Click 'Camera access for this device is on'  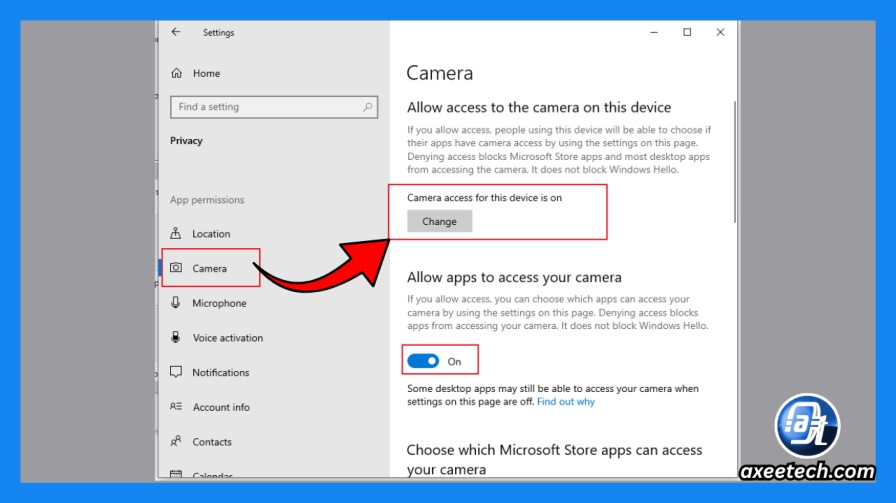click(485, 198)
